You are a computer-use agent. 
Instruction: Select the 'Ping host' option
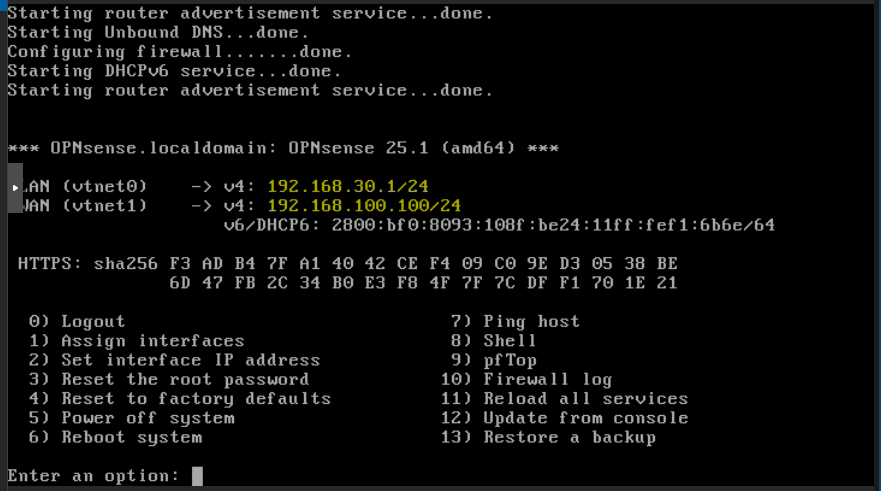(531, 321)
